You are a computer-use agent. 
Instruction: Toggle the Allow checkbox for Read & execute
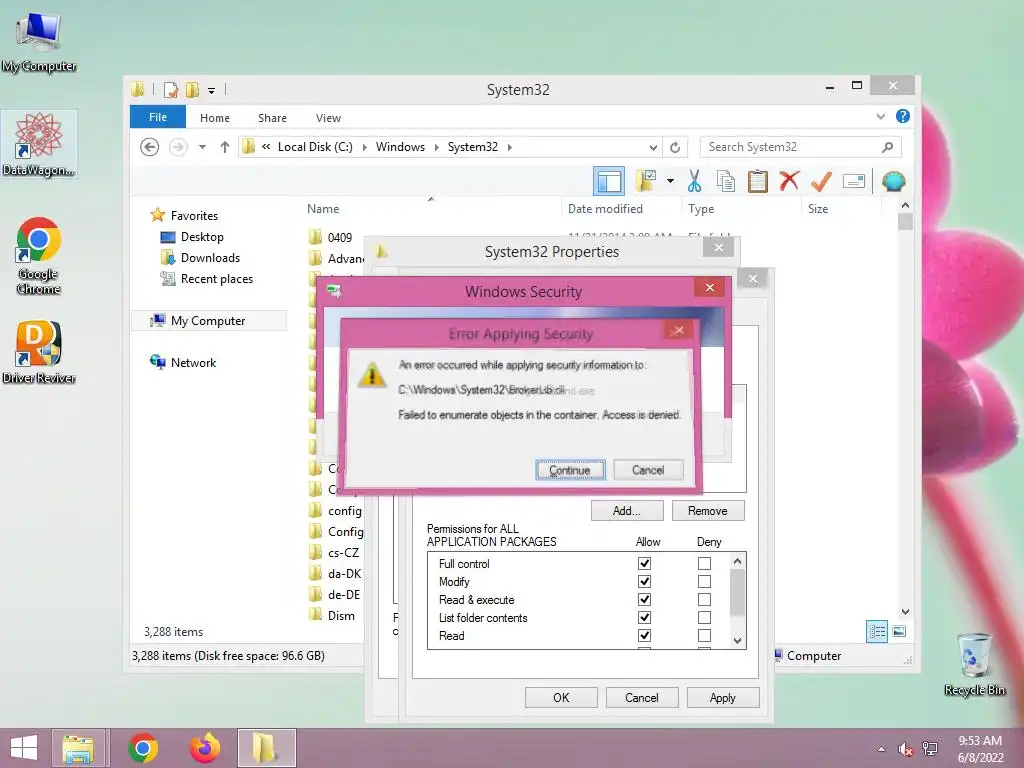pos(645,600)
